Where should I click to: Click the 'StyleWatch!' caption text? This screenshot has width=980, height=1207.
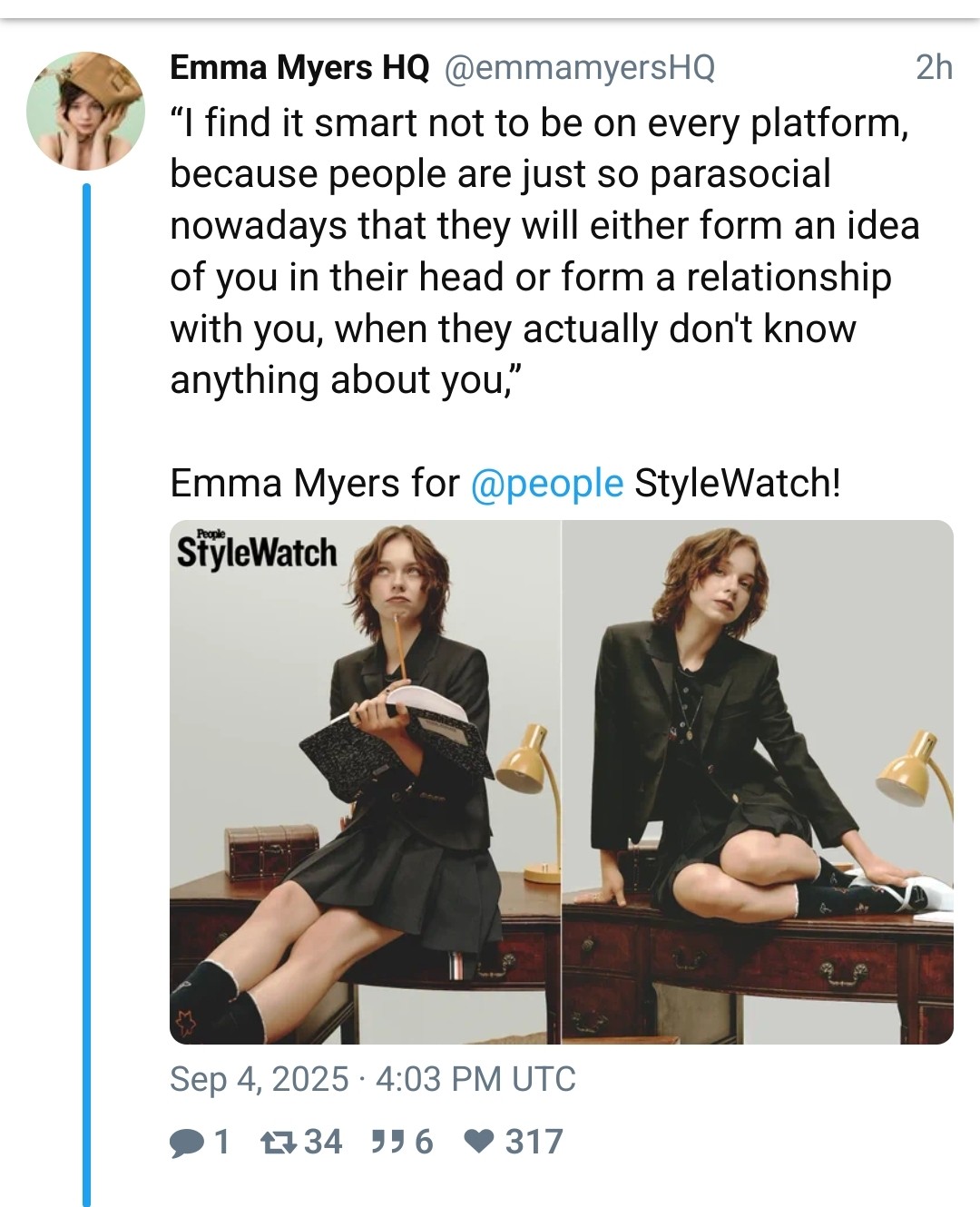(737, 483)
